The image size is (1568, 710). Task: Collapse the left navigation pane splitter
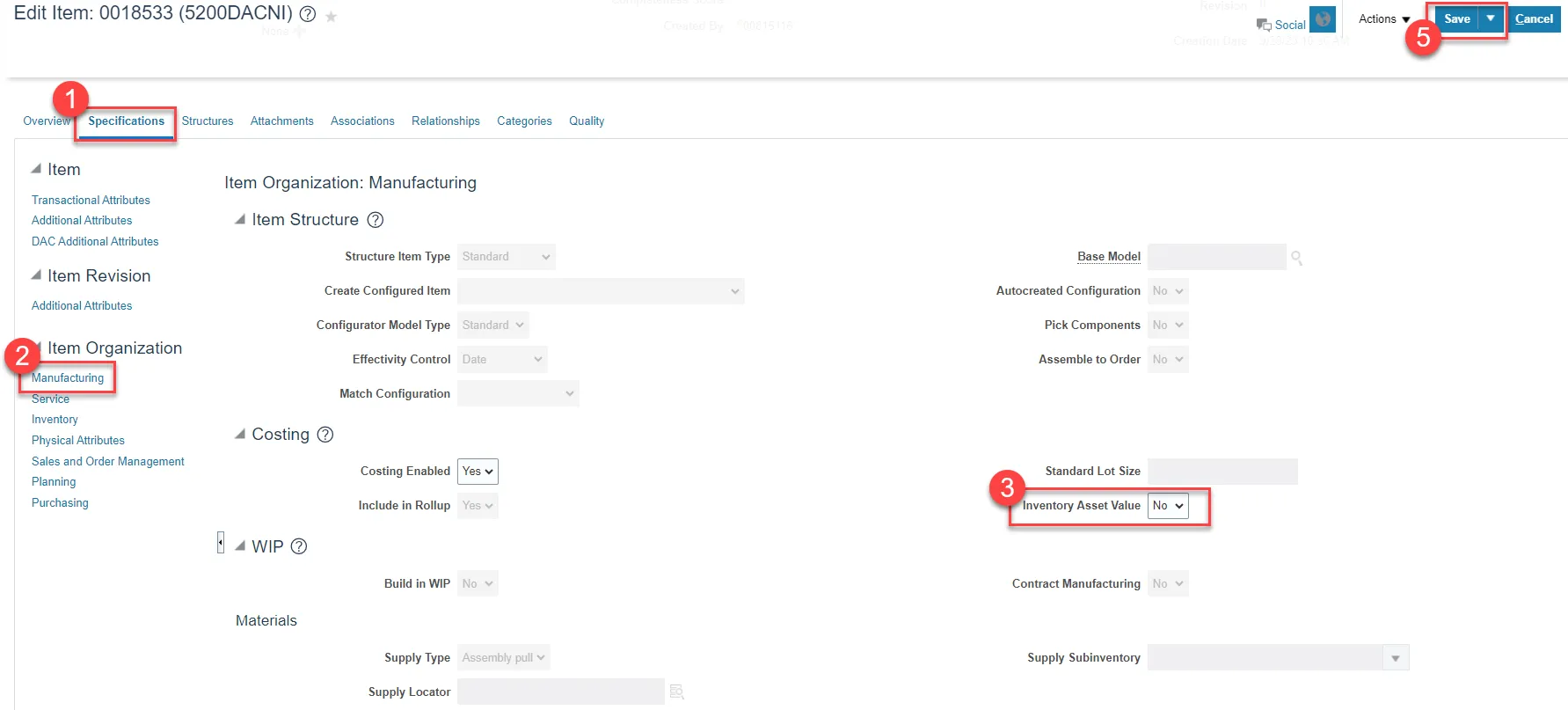pos(221,543)
